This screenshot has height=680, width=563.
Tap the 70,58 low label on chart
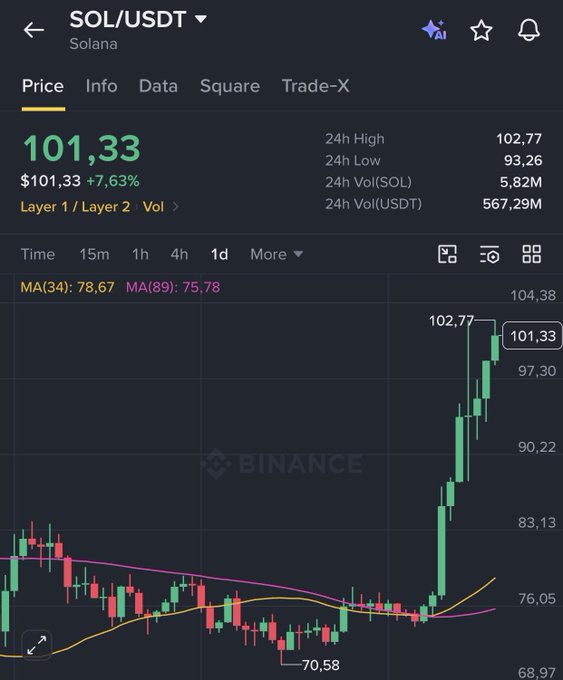click(x=321, y=665)
